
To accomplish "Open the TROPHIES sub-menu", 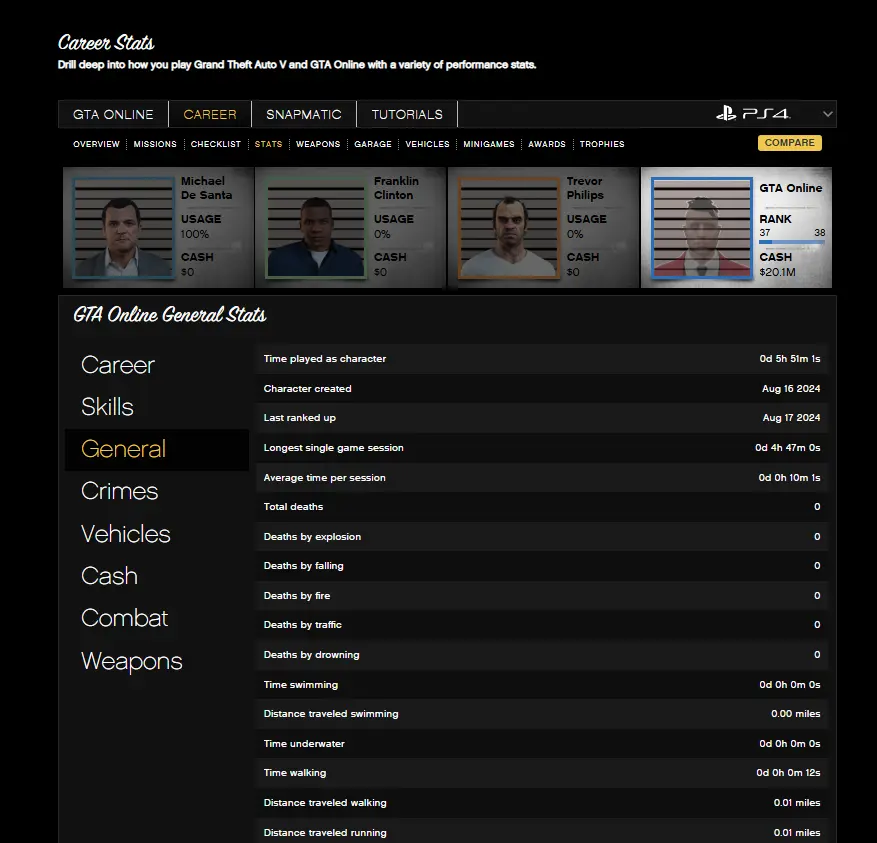I will point(602,144).
